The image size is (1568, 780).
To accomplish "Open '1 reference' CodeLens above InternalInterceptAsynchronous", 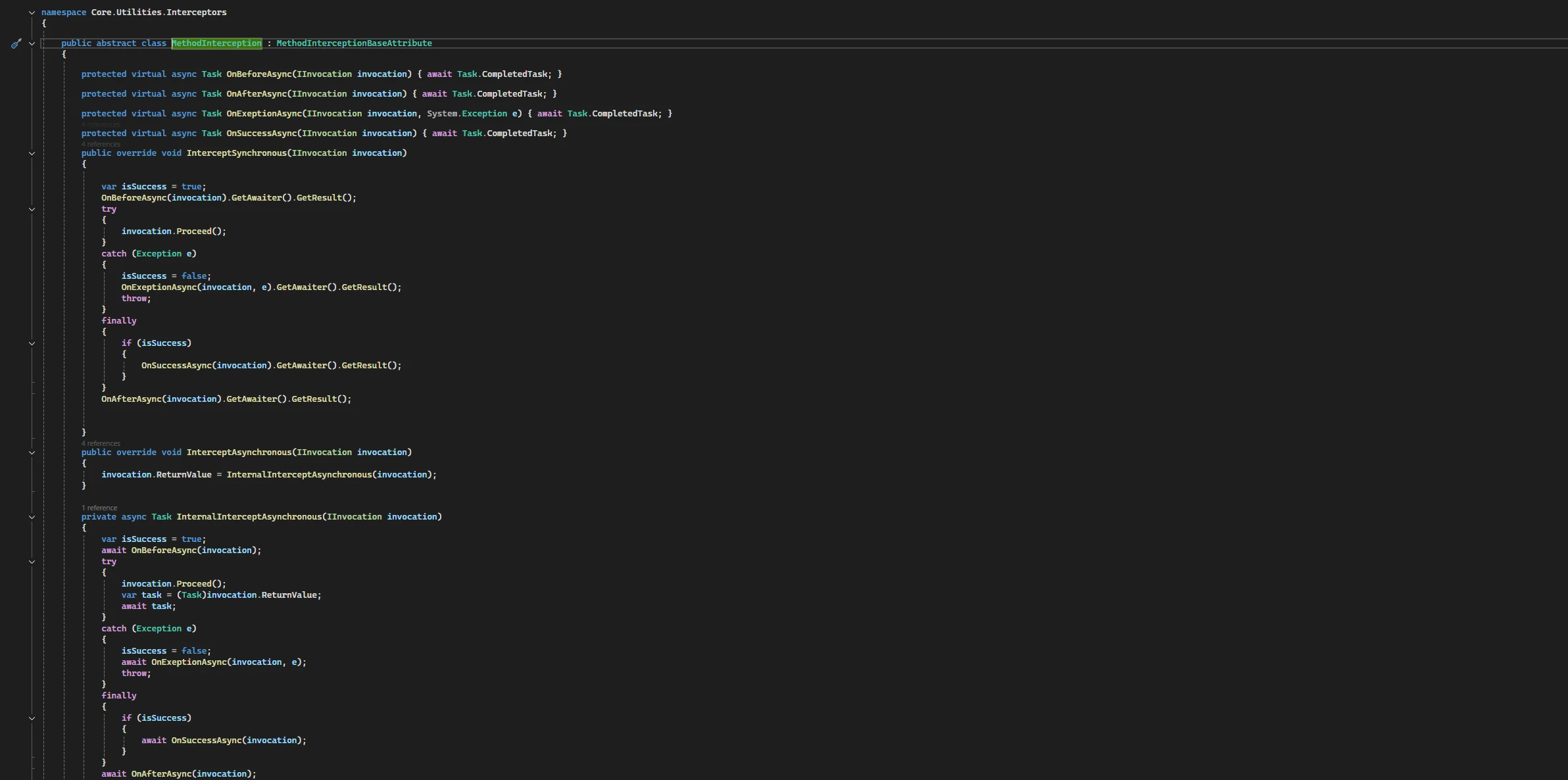I will coord(99,508).
